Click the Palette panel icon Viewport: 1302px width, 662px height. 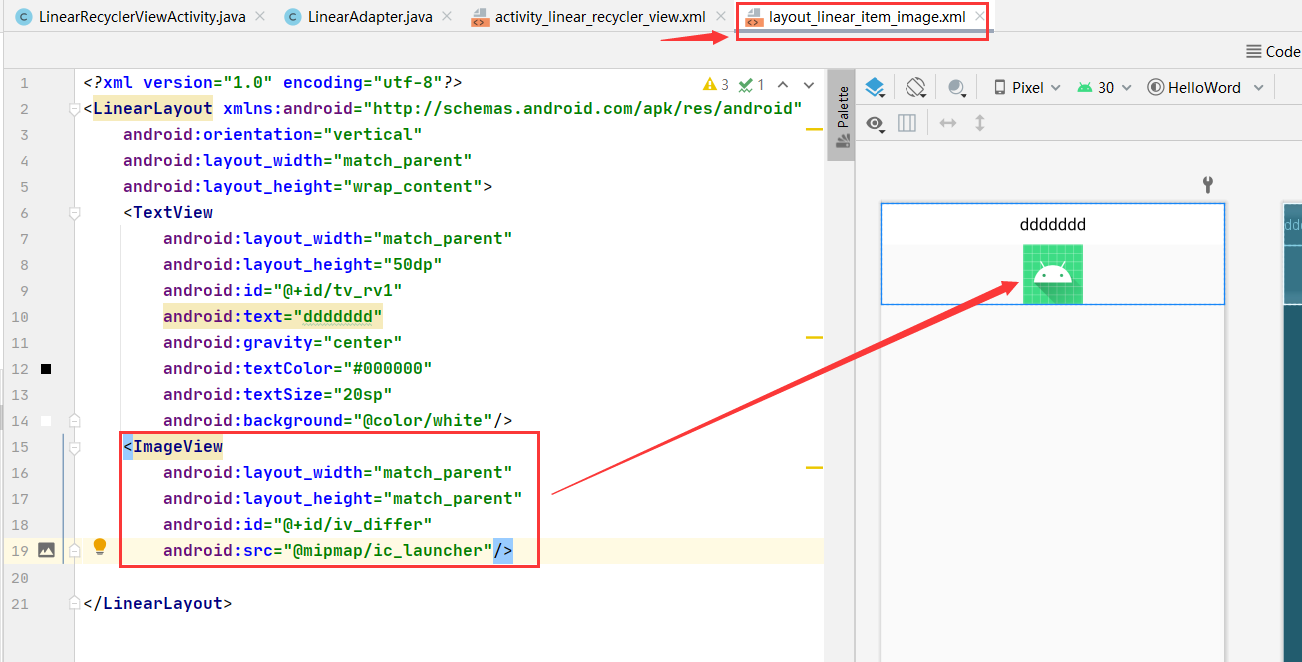click(x=843, y=142)
